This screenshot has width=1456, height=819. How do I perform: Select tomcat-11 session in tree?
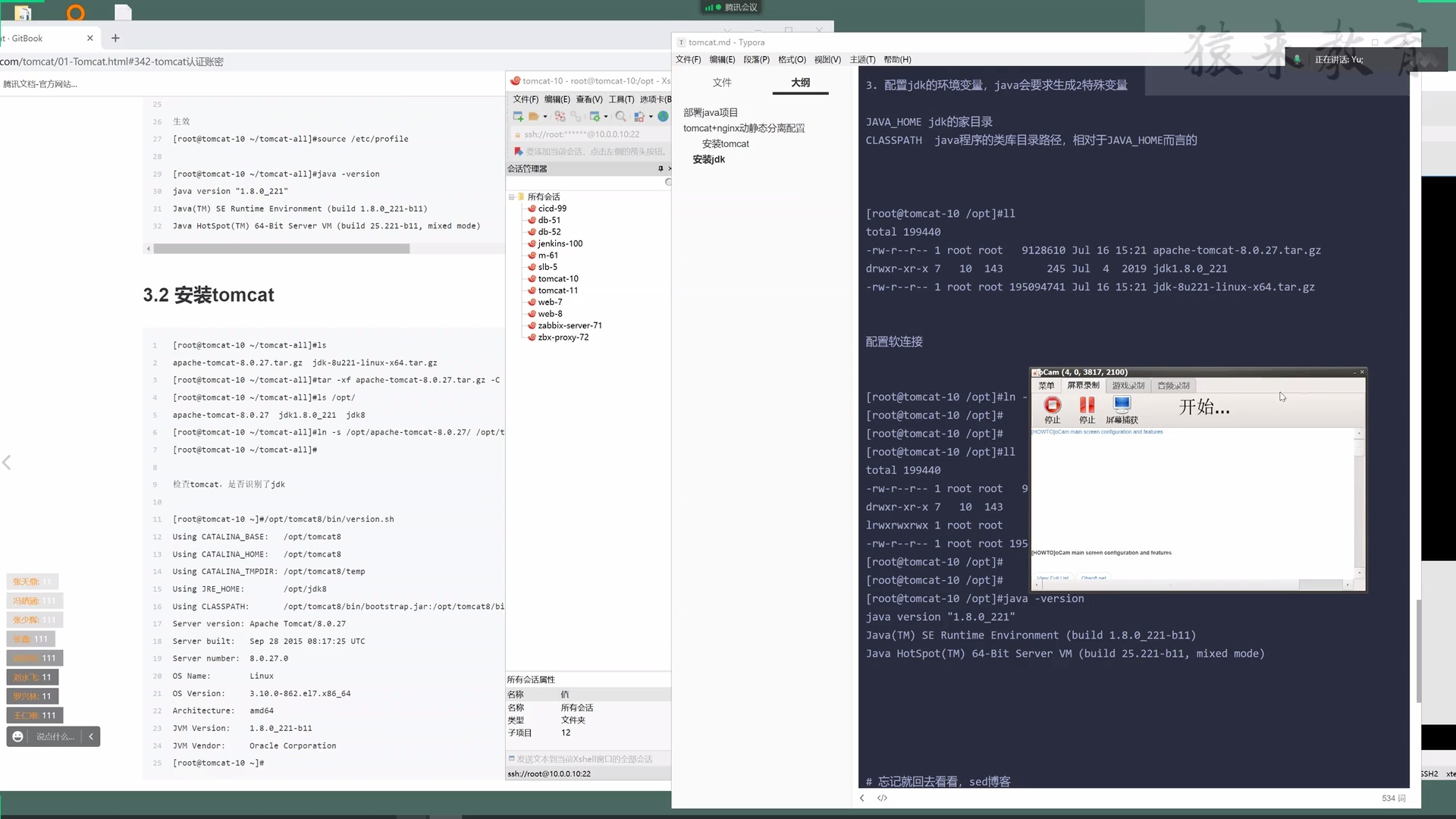tap(557, 290)
